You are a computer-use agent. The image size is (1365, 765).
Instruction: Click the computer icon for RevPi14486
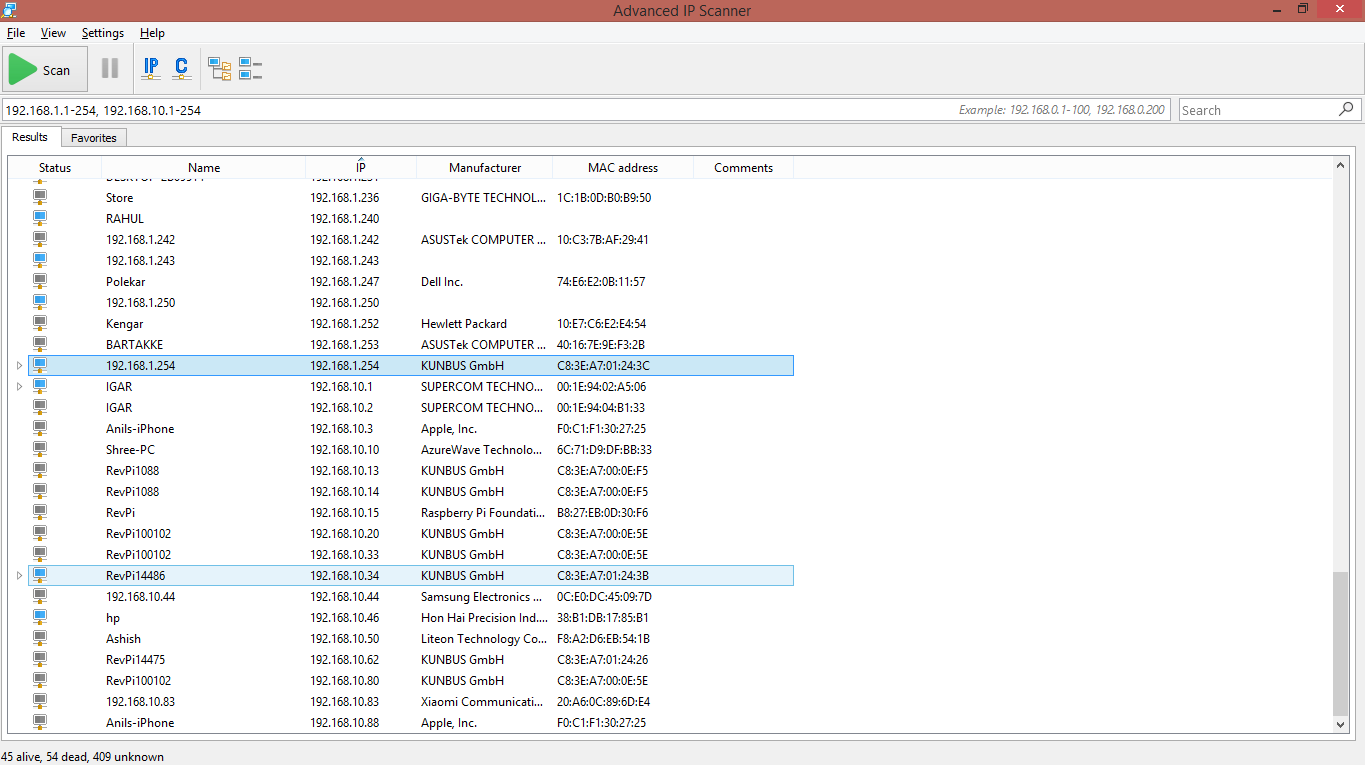tap(40, 576)
